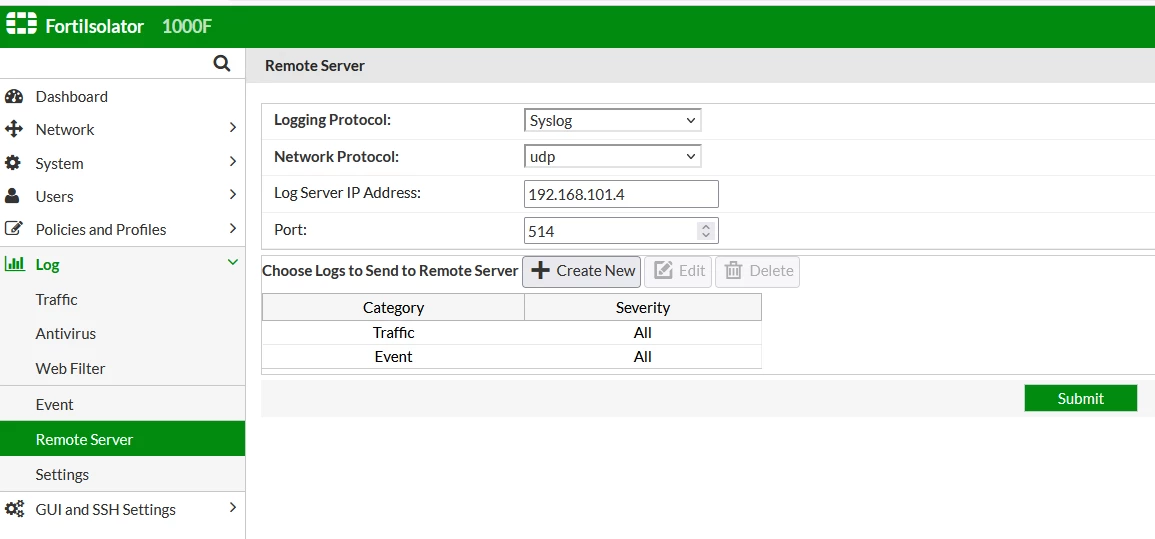Click the Policies and Profiles edit icon

[13, 229]
